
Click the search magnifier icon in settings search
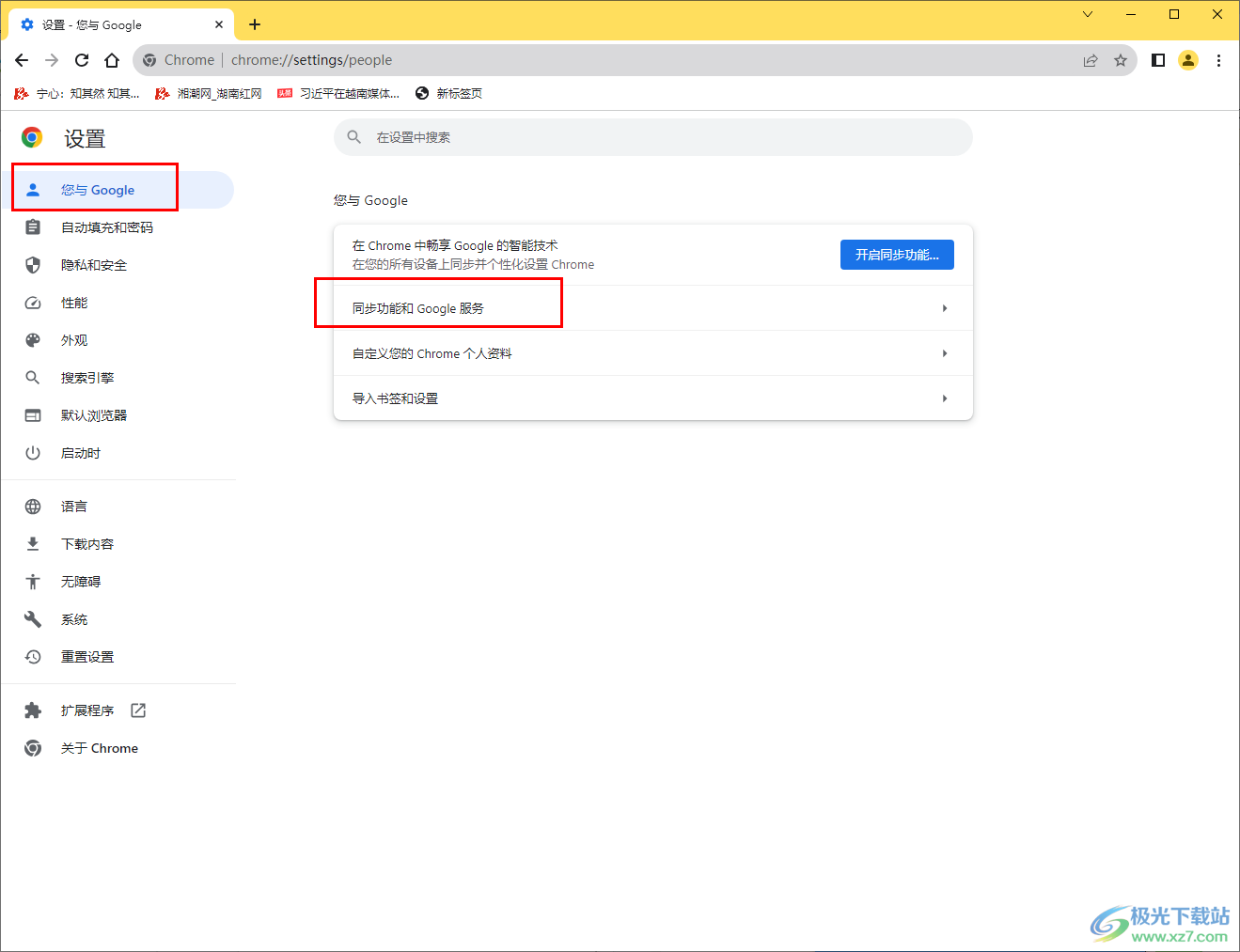coord(354,137)
